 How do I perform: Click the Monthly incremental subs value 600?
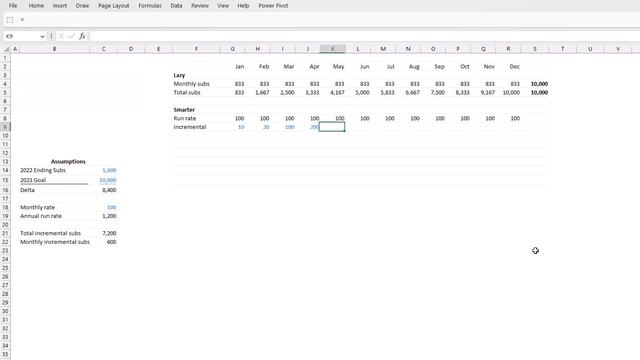111,242
